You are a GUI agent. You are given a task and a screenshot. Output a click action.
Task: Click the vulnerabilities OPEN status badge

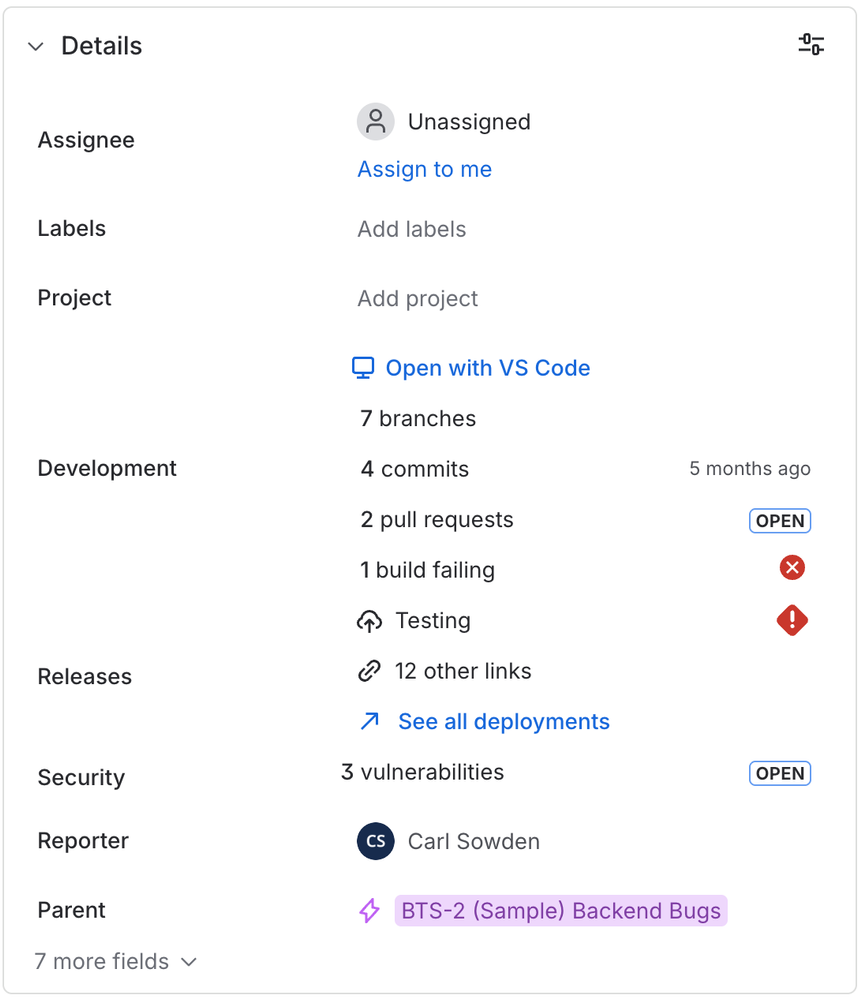(780, 773)
